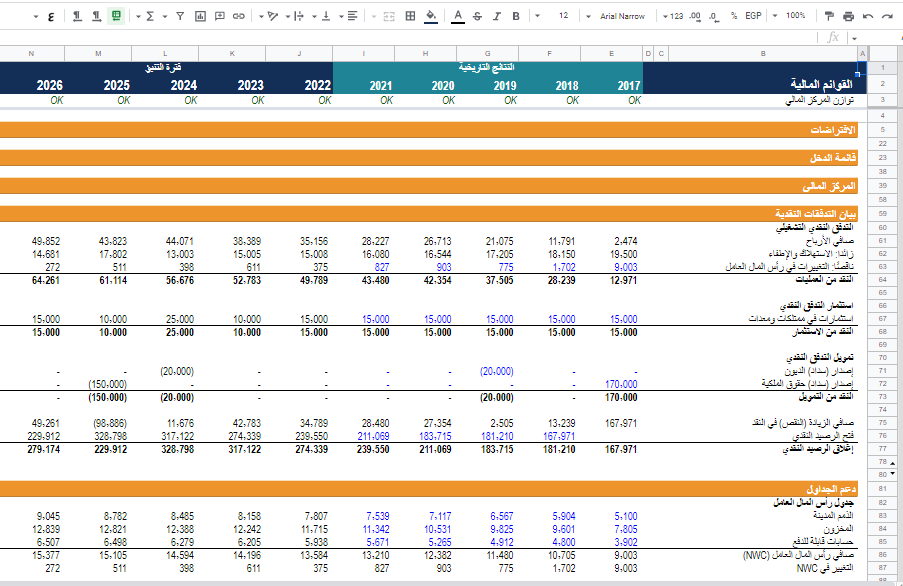Toggle Bold formatting
Viewport: 903px width, 586px height.
click(x=516, y=16)
